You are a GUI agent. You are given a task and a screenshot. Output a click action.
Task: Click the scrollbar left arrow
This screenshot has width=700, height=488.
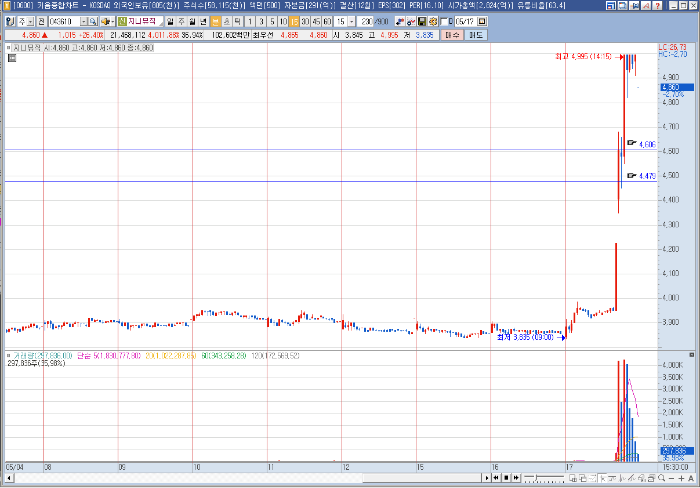point(9,478)
